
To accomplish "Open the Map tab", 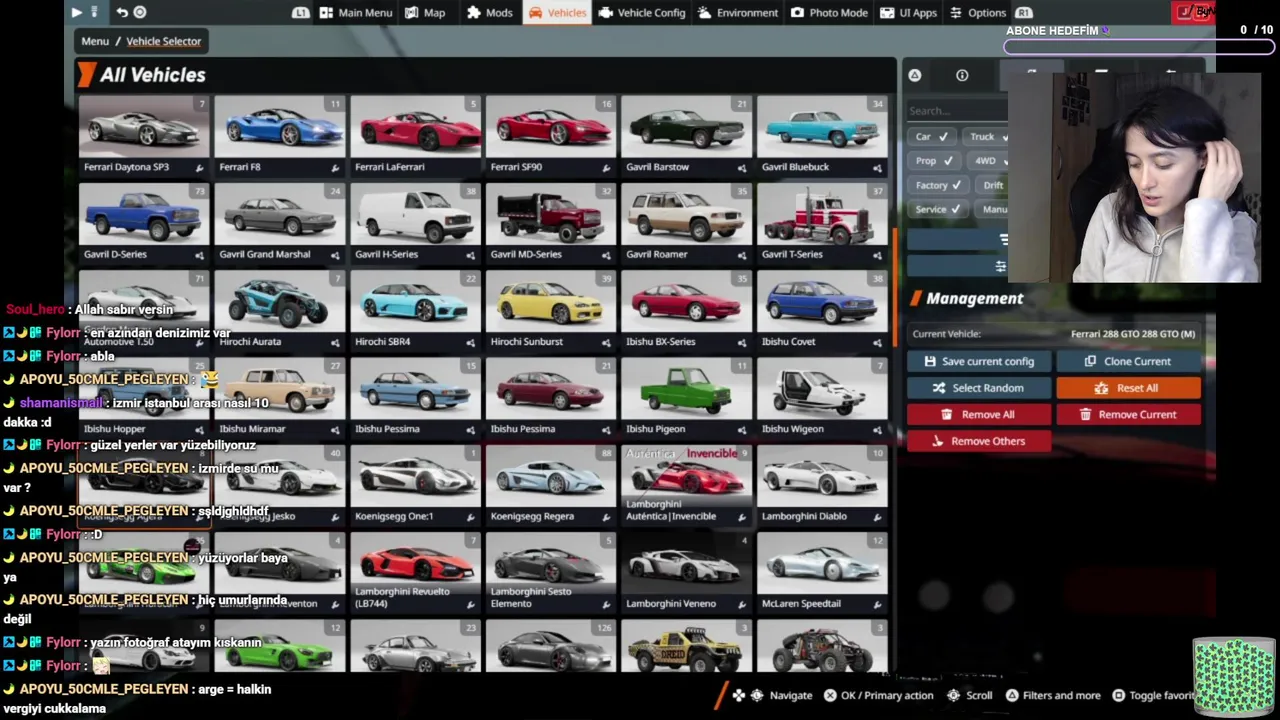I will click(x=425, y=12).
